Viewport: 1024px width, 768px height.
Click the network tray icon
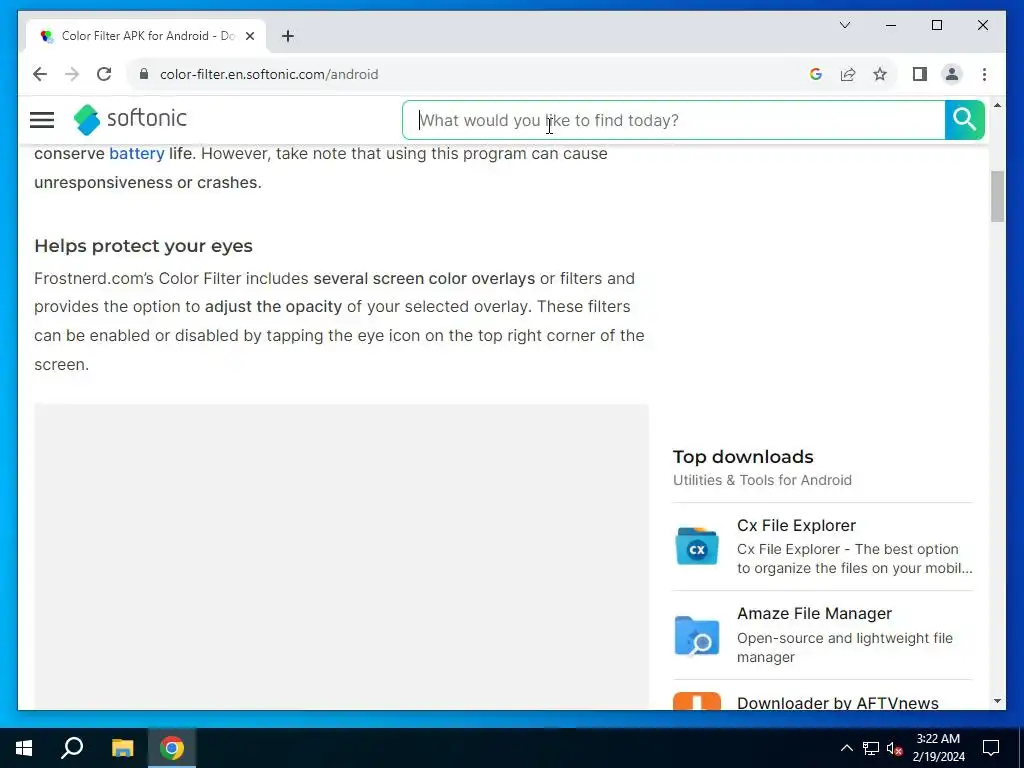(871, 748)
